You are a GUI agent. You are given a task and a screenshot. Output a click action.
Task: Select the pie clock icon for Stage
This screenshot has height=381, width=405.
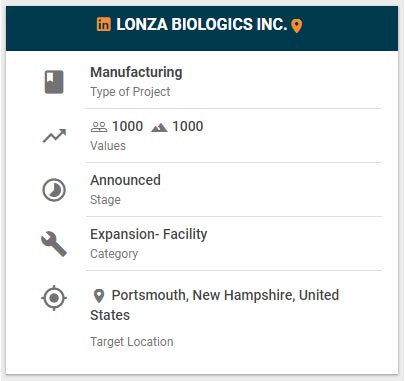(x=54, y=190)
